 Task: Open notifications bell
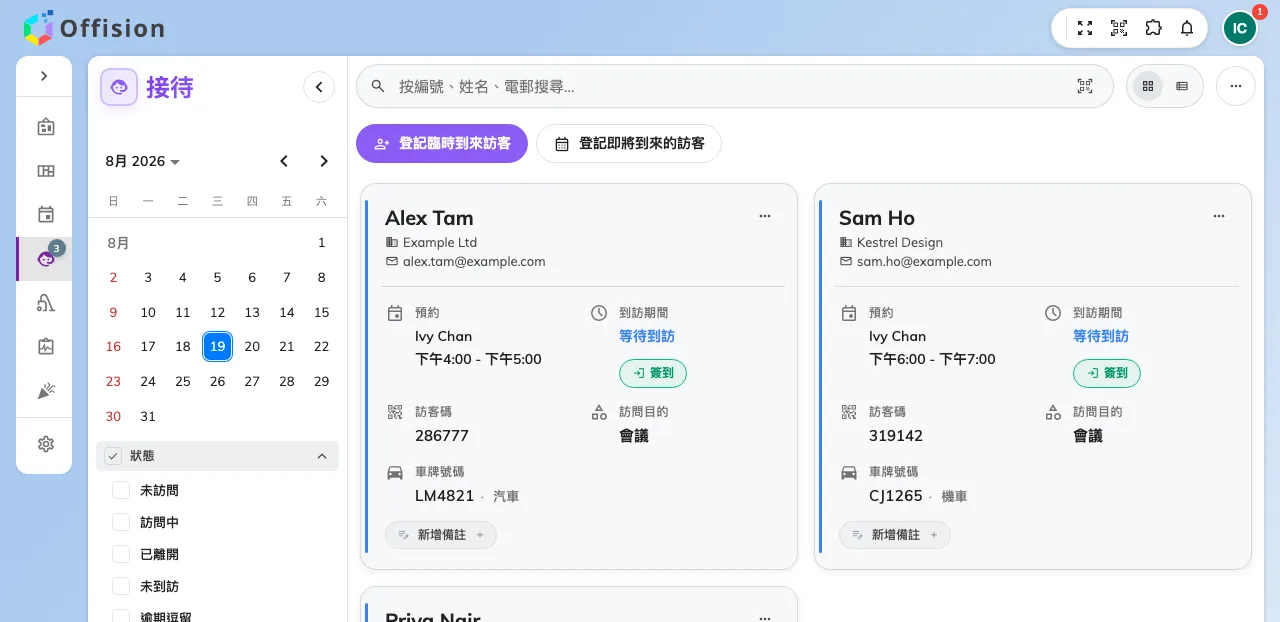coord(1187,28)
